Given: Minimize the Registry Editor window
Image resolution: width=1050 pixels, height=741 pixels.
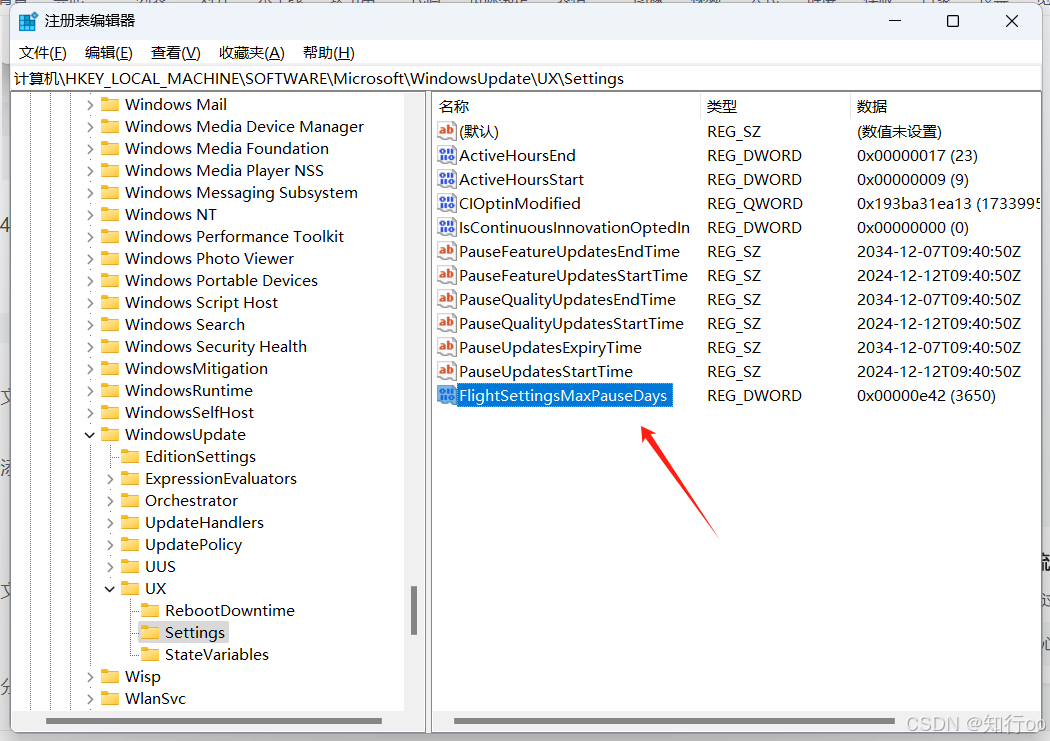Looking at the screenshot, I should 895,21.
